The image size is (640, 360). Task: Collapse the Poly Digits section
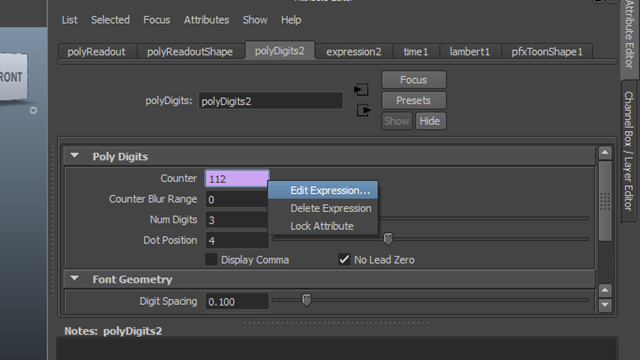coord(74,156)
